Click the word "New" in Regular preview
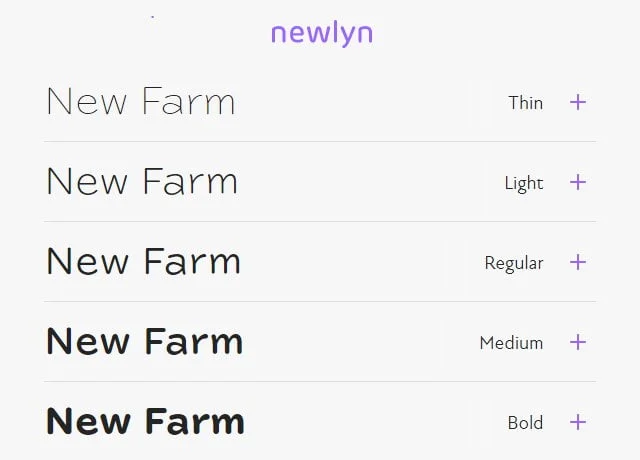The width and height of the screenshot is (640, 460). tap(87, 262)
